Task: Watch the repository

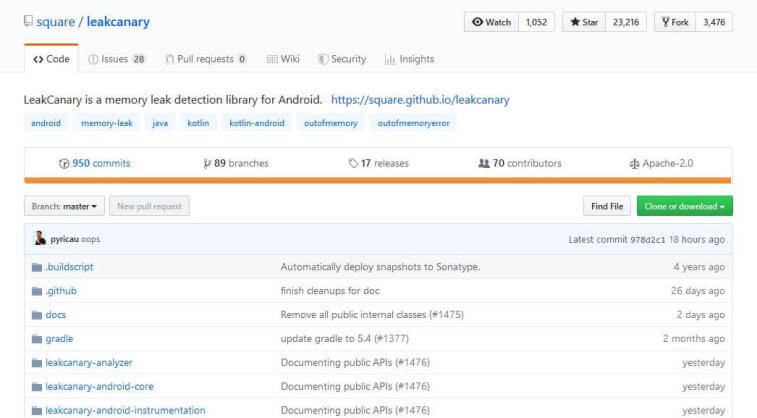Action: click(491, 22)
